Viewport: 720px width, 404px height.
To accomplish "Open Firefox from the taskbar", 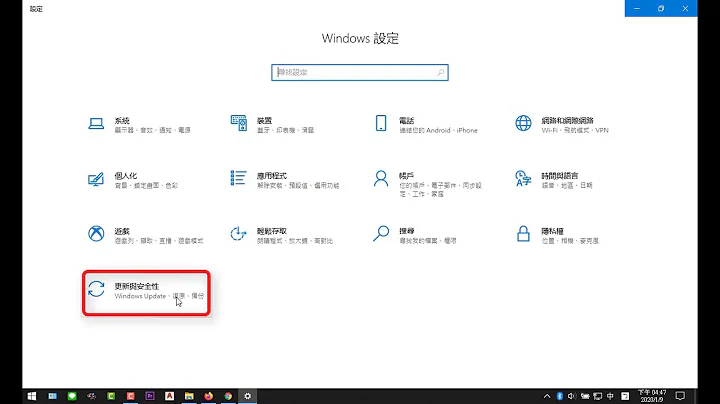I will (x=208, y=396).
